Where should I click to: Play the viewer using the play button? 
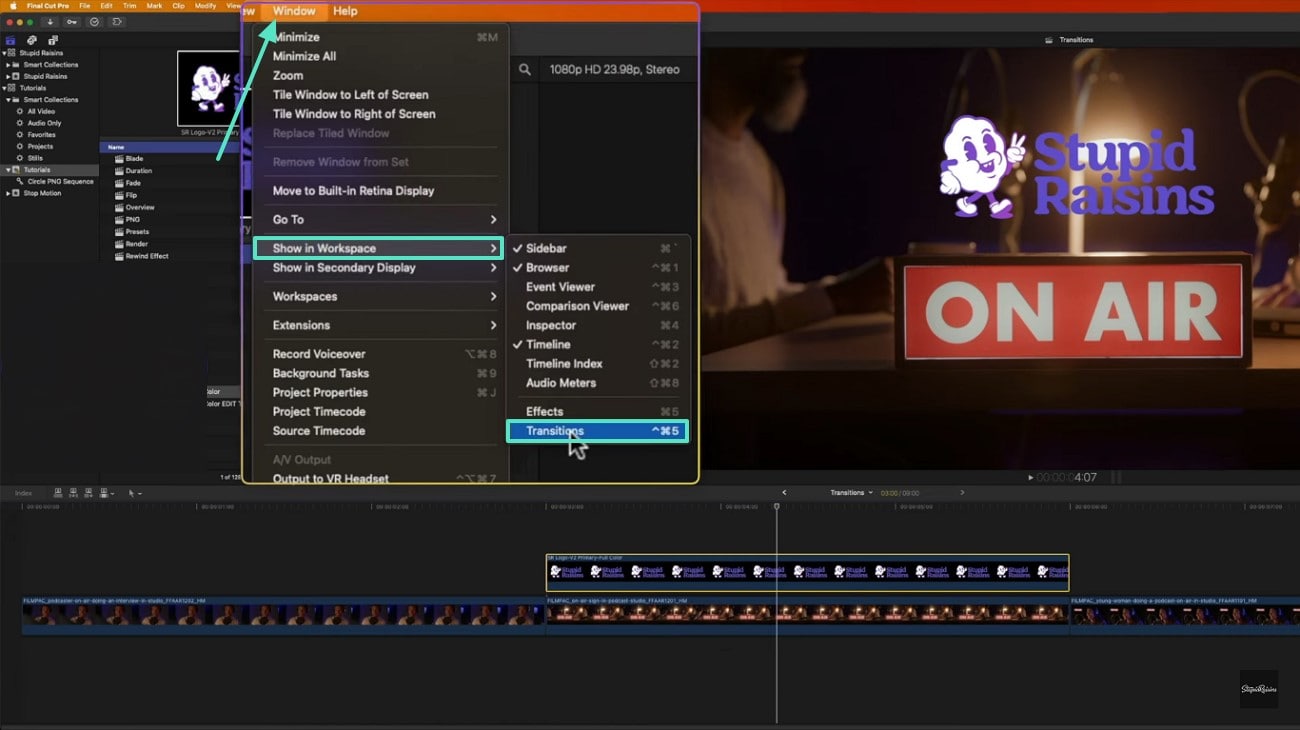[x=1030, y=478]
